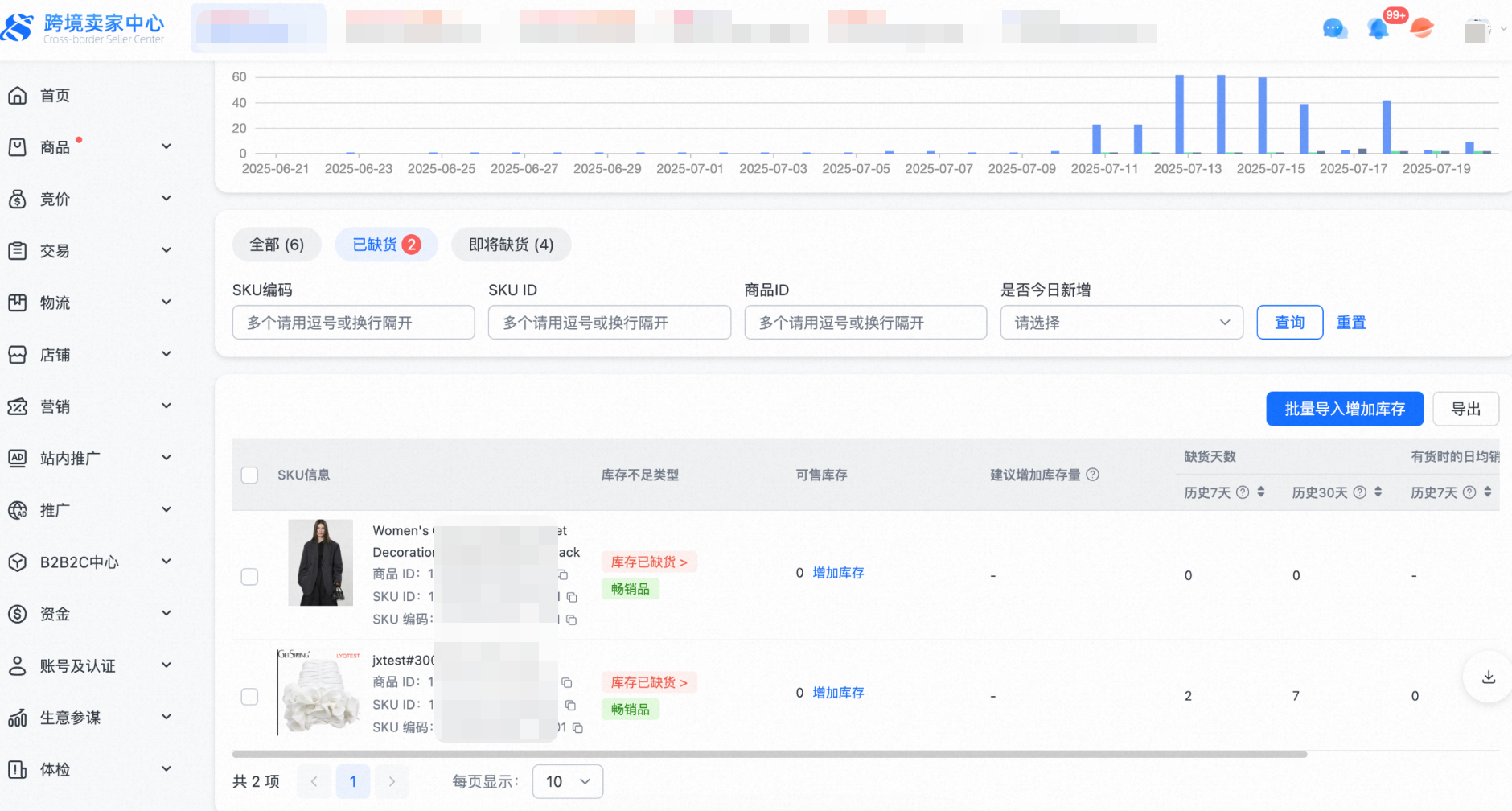Copy SKU 编码 of the Women's jacket product

coord(571,620)
